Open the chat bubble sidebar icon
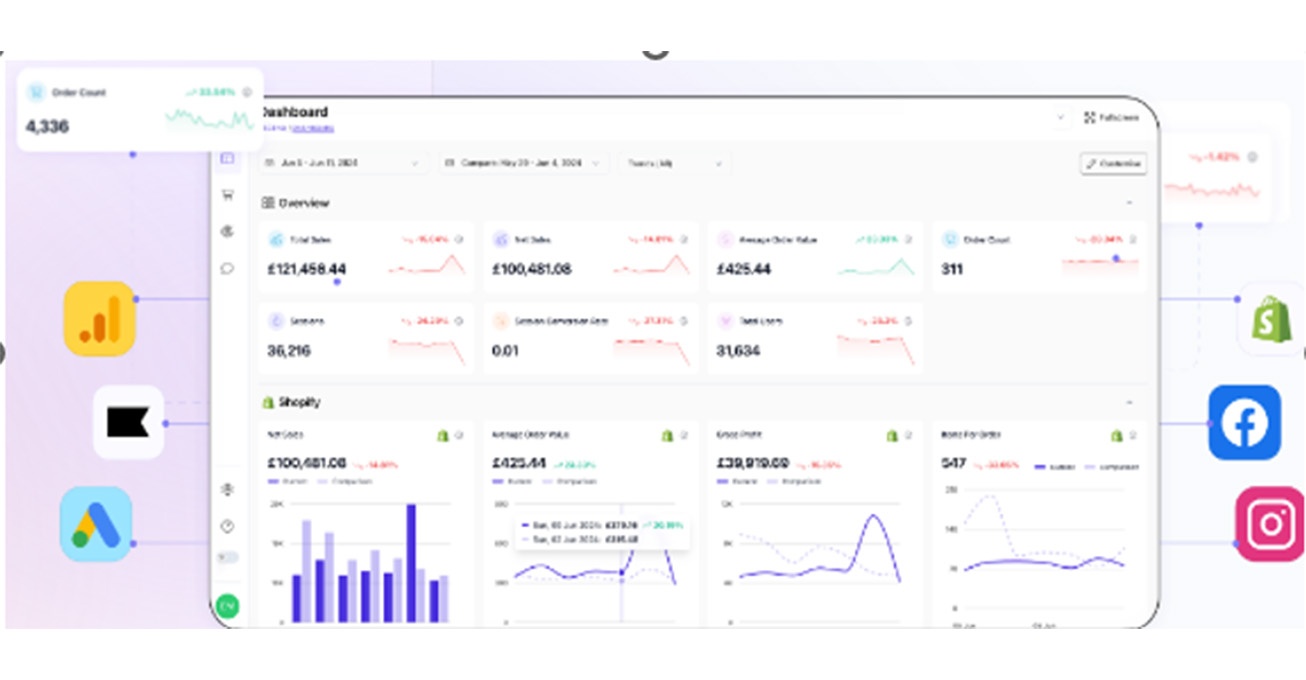 (x=228, y=268)
